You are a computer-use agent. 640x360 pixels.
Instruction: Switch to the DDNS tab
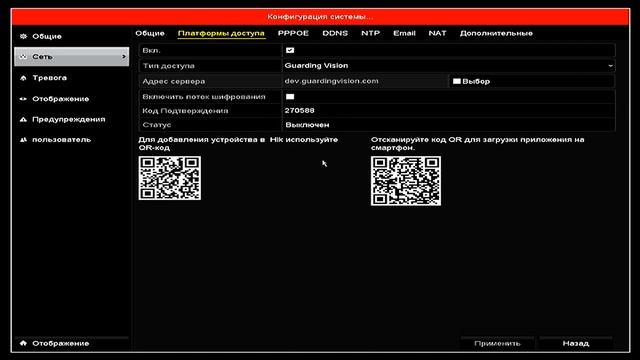(335, 33)
